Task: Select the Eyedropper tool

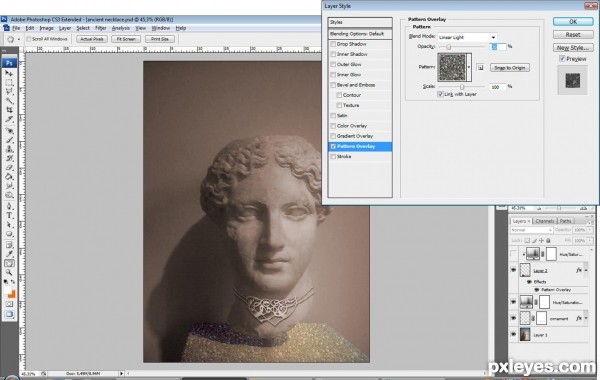Action: (9, 254)
